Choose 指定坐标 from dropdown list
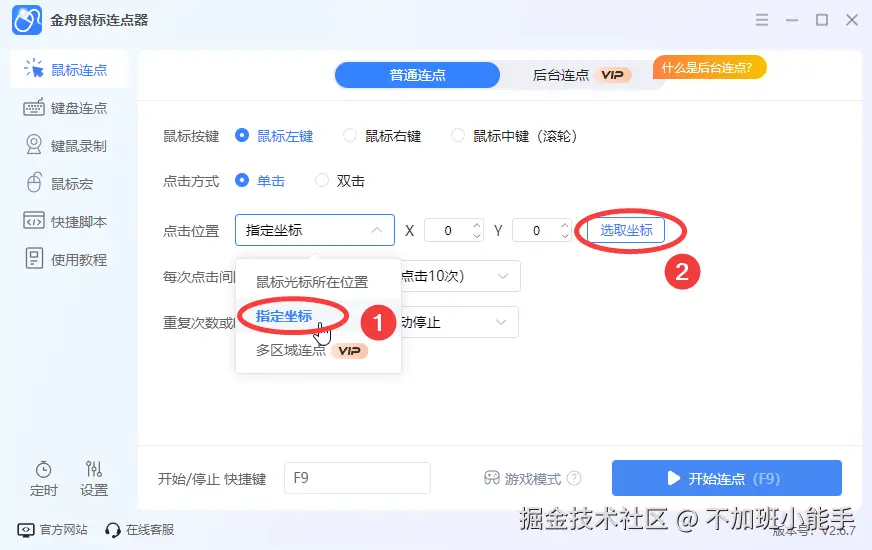 coord(284,316)
